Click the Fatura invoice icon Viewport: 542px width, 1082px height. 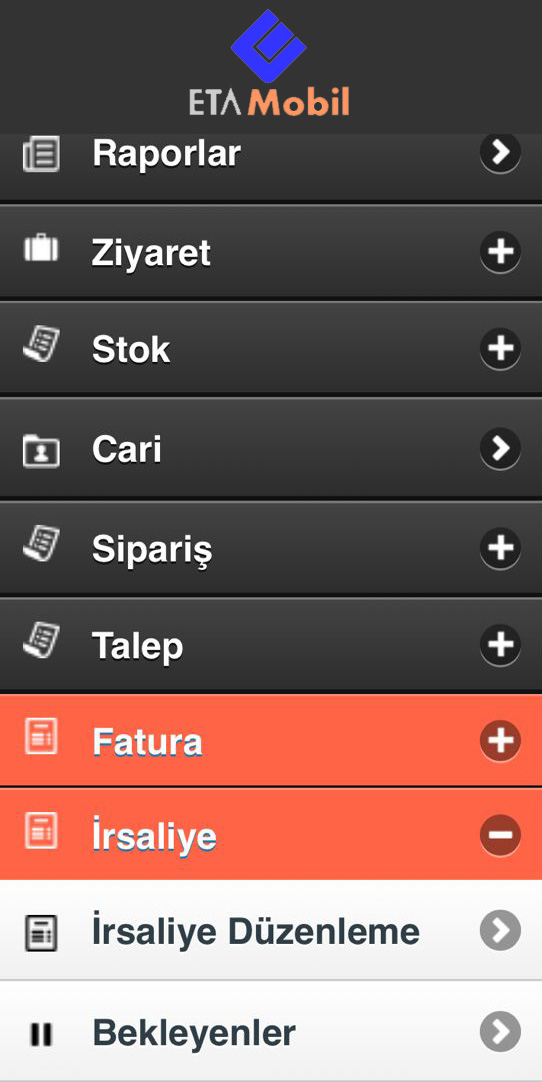coord(41,736)
